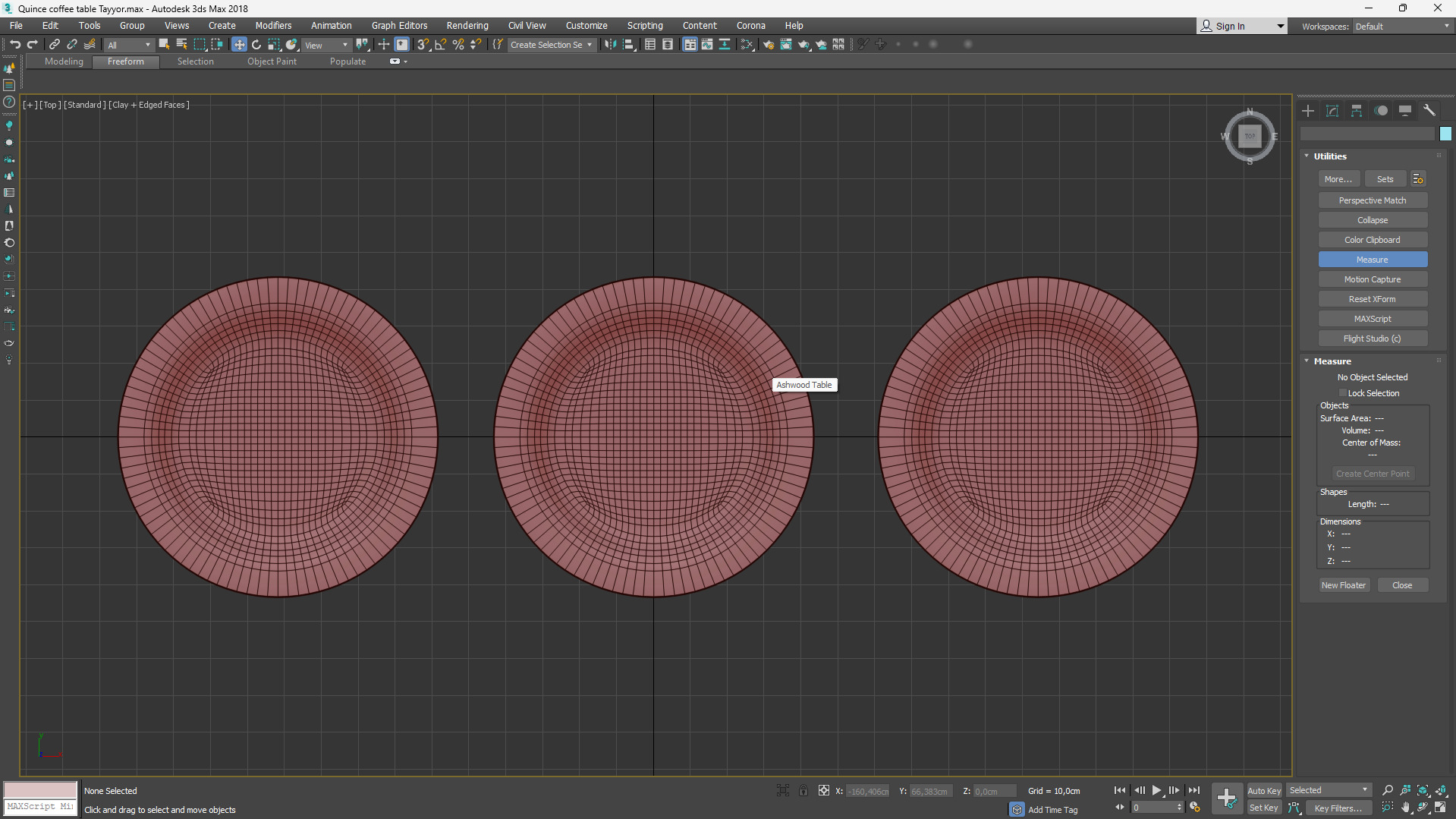Toggle Key Mode next to frame field
The width and height of the screenshot is (1456, 819).
tap(1120, 808)
